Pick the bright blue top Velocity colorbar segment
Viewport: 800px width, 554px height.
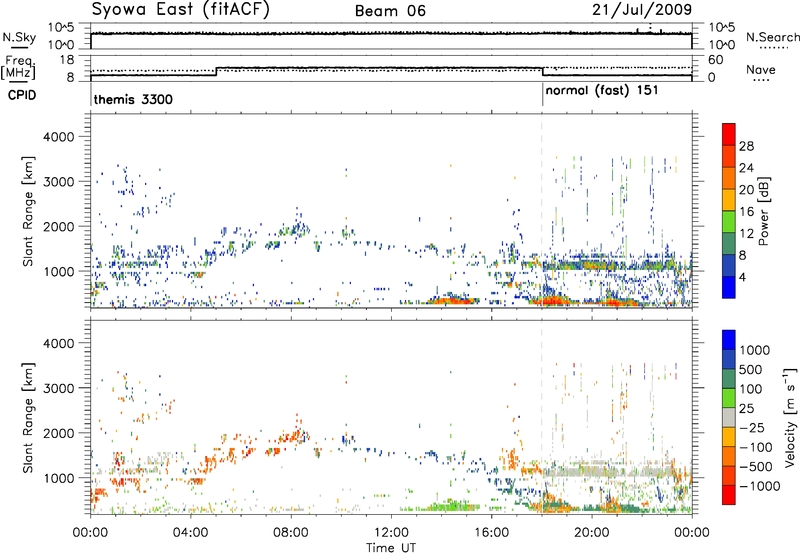click(x=729, y=340)
